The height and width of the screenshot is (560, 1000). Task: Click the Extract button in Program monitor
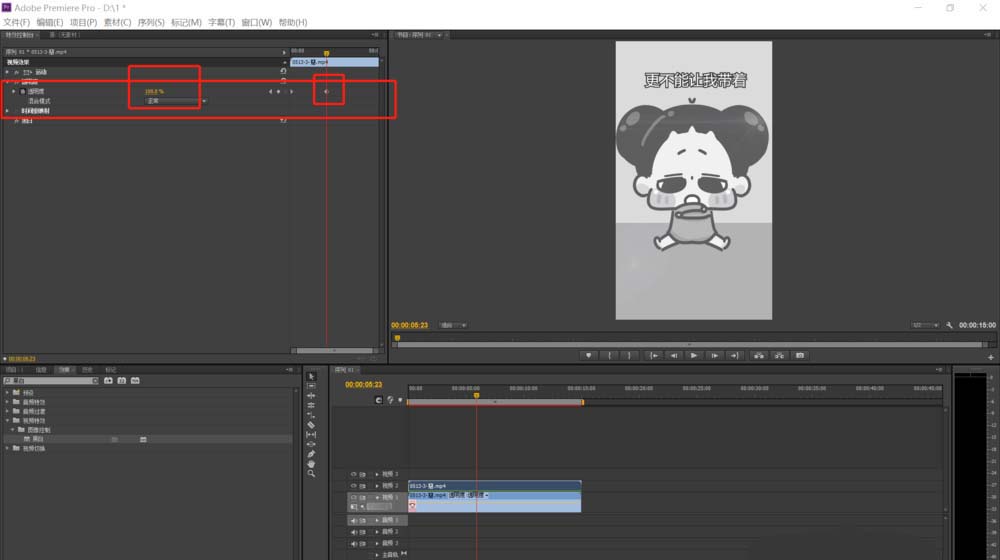coord(779,355)
